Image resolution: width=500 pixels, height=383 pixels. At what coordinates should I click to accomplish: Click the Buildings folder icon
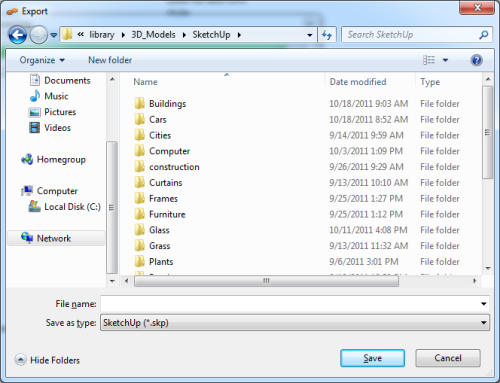[140, 103]
